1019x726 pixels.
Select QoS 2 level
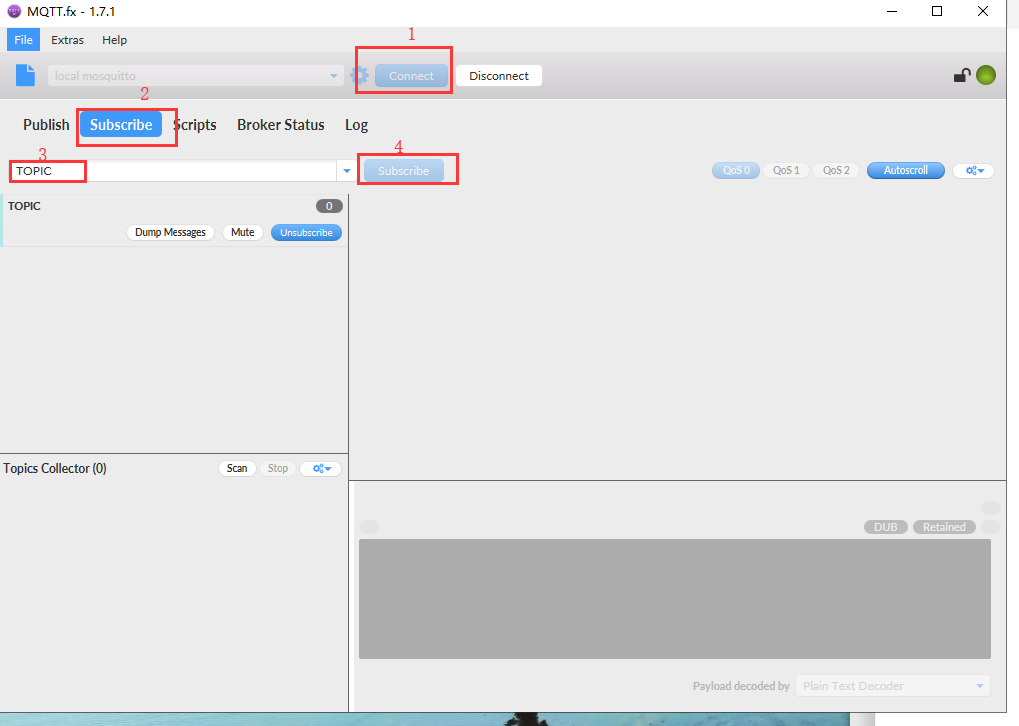(836, 171)
